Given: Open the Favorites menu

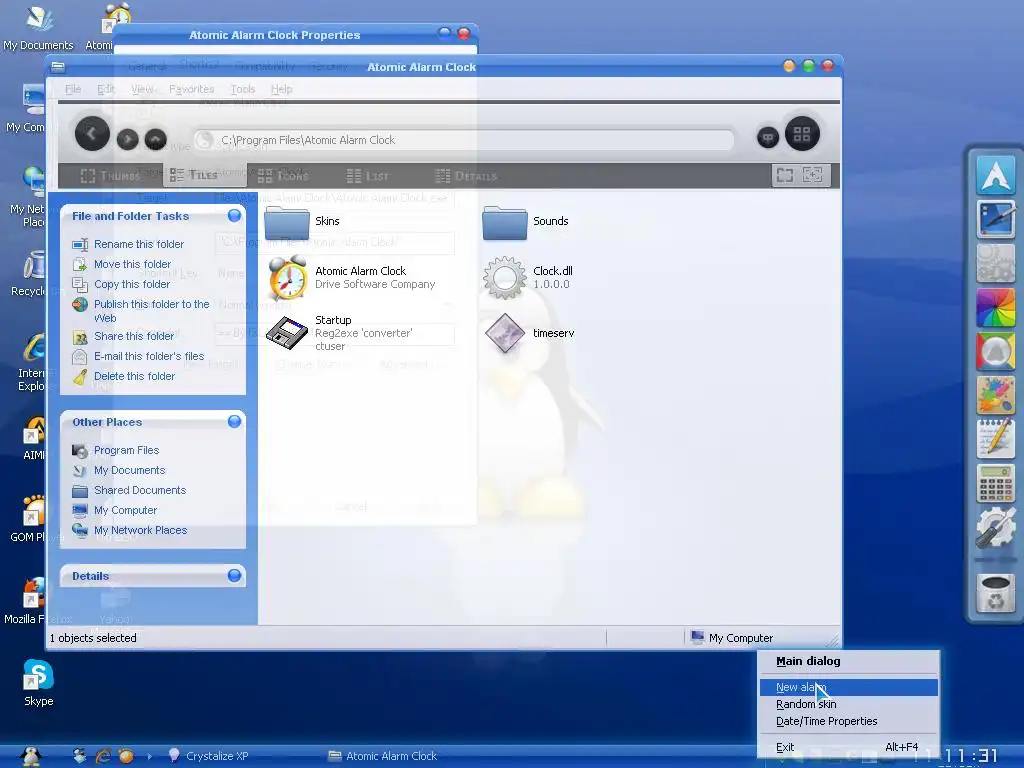Looking at the screenshot, I should click(191, 89).
